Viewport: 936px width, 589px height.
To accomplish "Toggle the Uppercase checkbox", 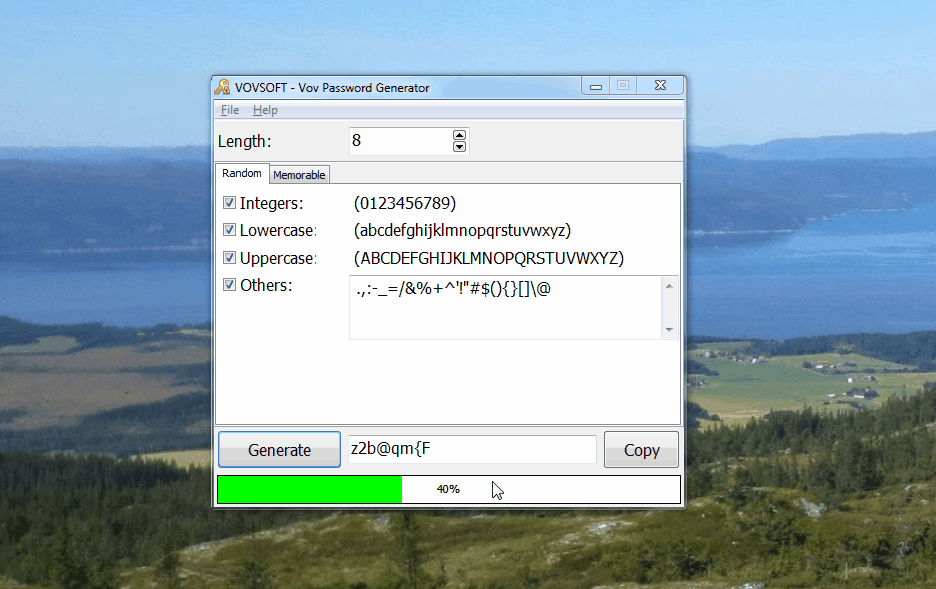I will tap(229, 258).
